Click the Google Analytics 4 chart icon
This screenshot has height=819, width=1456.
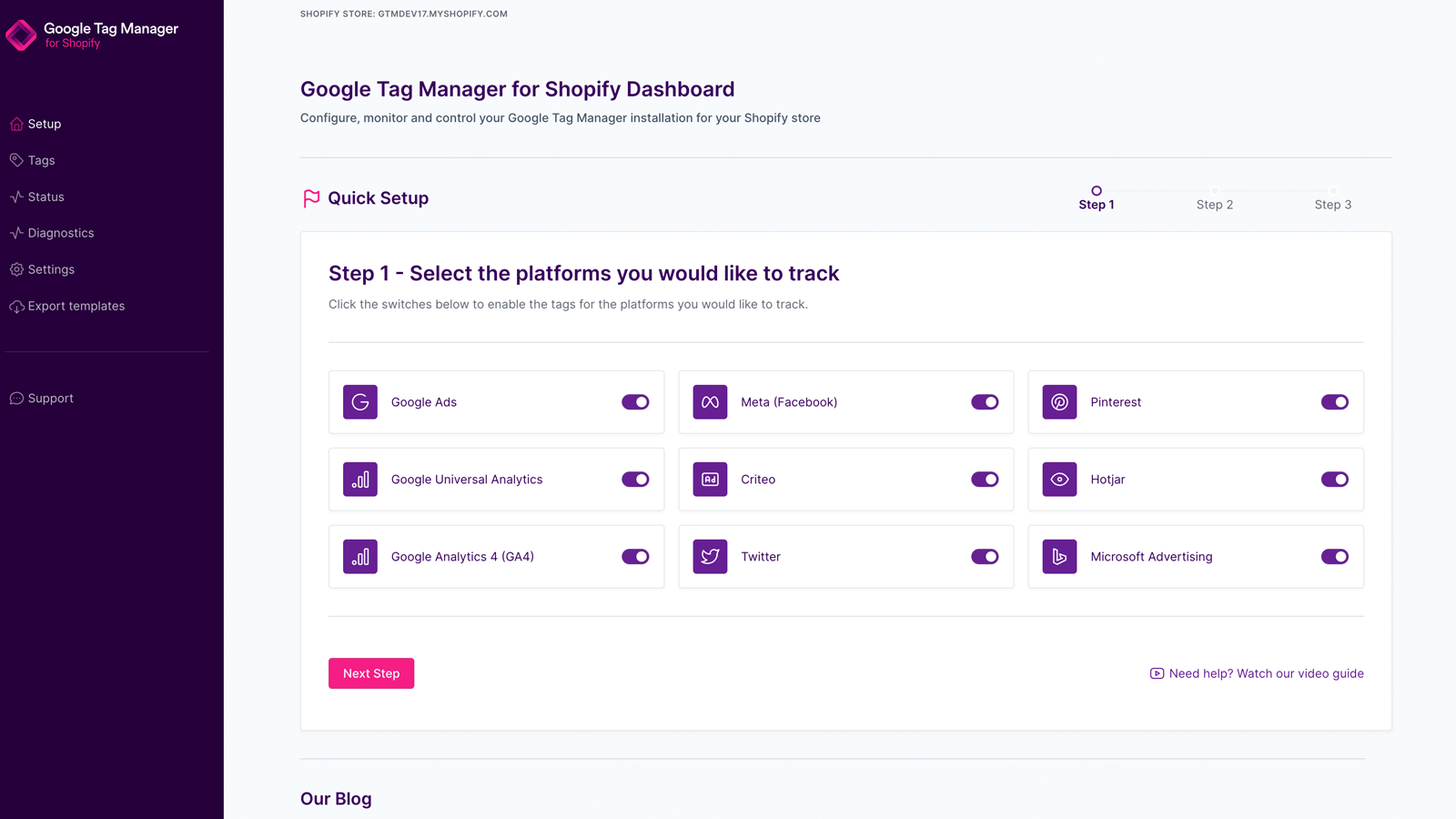[x=360, y=557]
